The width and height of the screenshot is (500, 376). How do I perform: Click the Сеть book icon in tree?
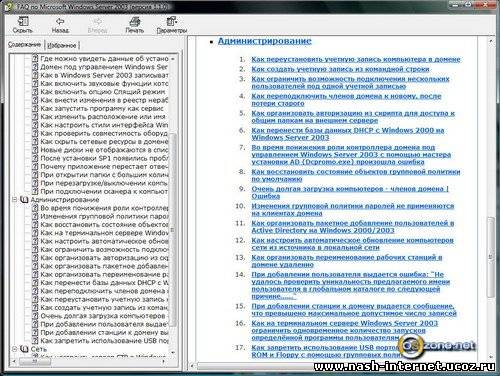coord(24,349)
